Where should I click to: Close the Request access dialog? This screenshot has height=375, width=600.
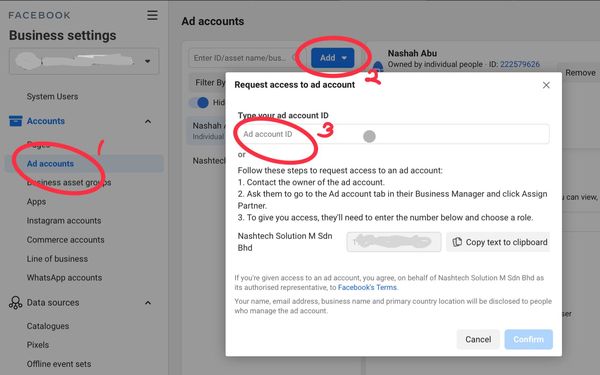pyautogui.click(x=546, y=85)
